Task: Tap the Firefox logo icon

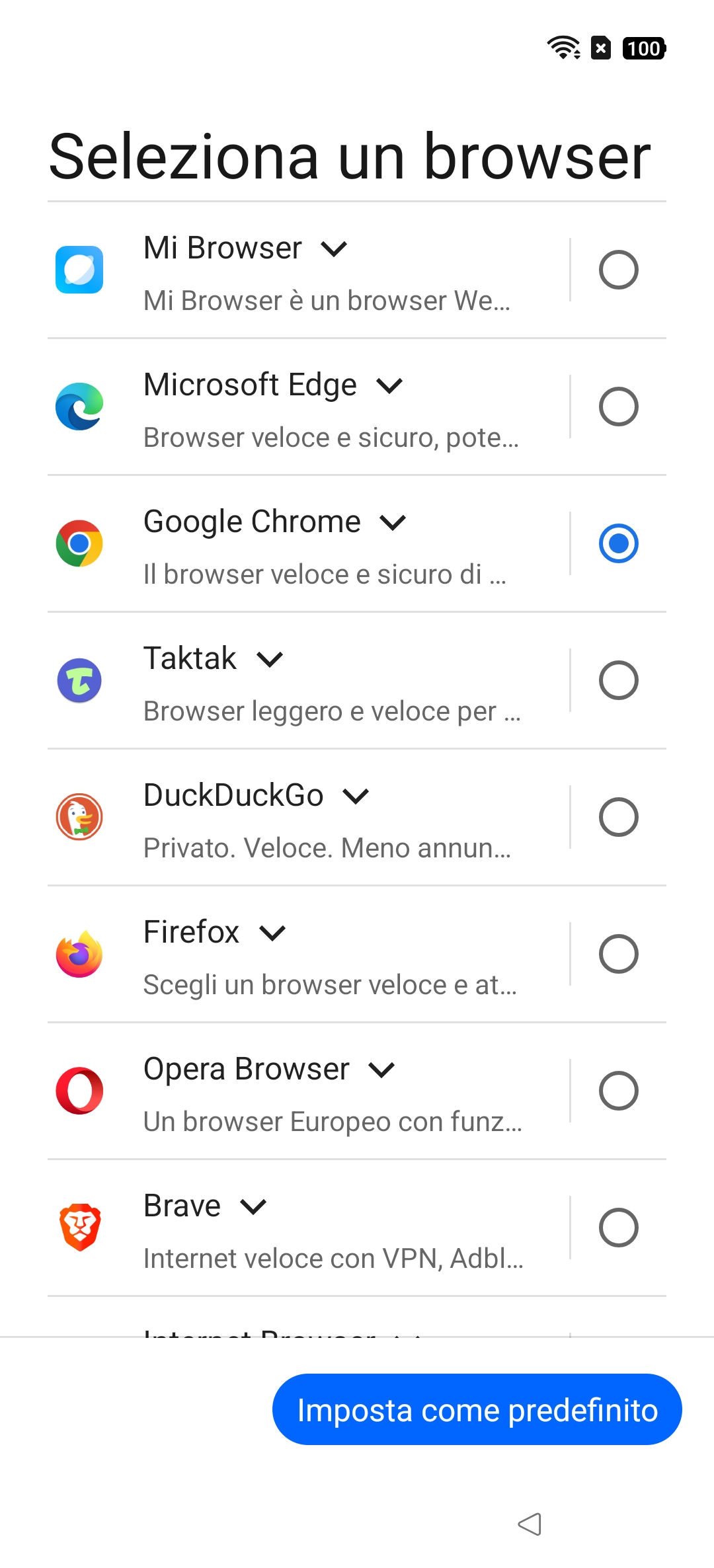Action: coord(79,954)
